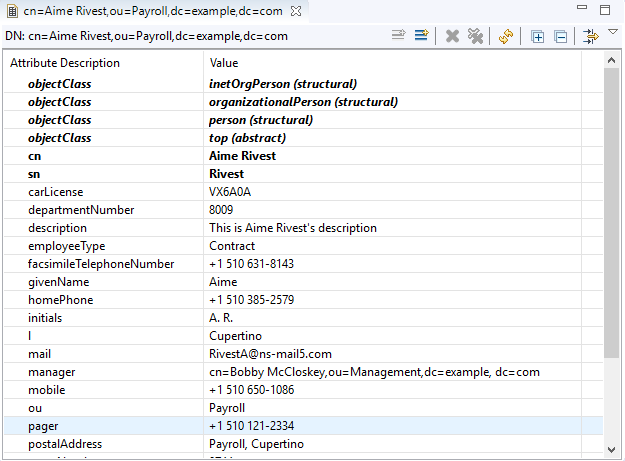Image resolution: width=625 pixels, height=461 pixels.
Task: Click the vertical scrollbar down arrow
Action: 613,453
